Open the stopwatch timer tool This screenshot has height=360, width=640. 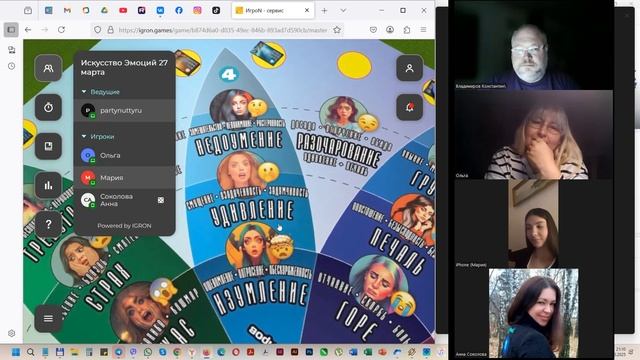point(48,107)
